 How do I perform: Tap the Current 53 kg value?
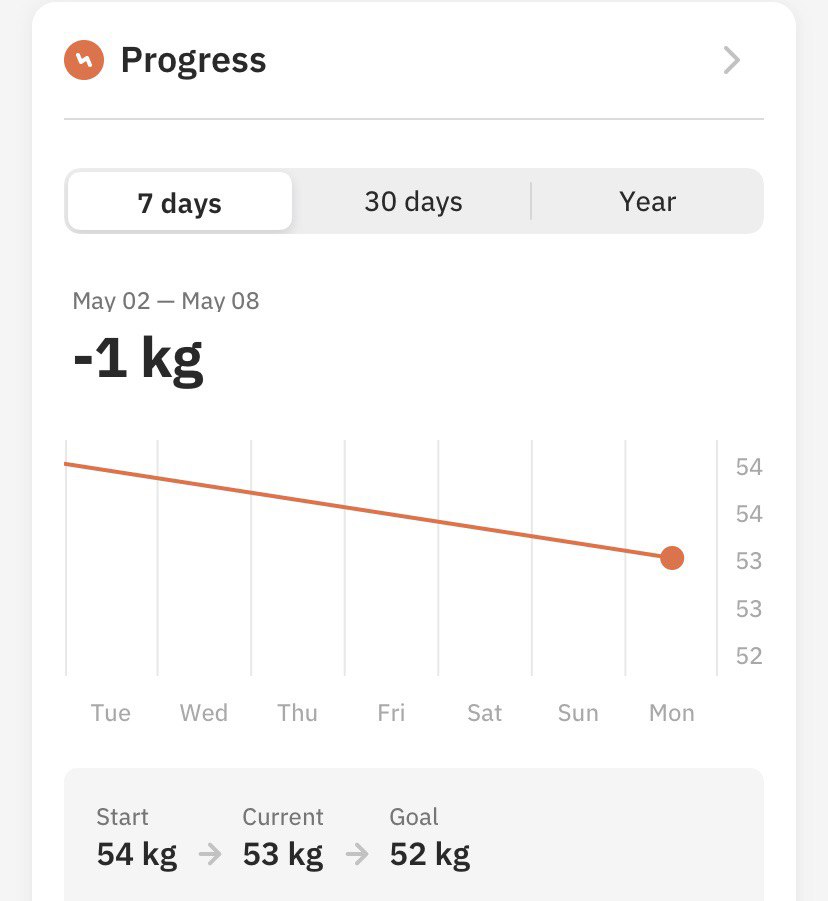tap(283, 854)
